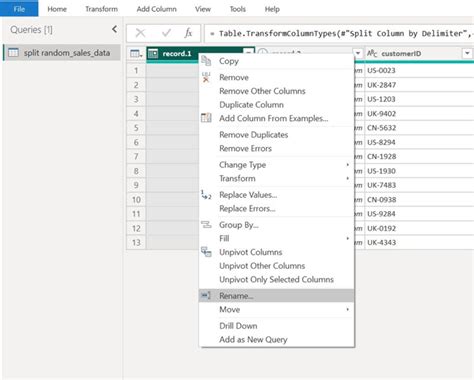Expand the Transform submenu in context menu

pos(276,178)
